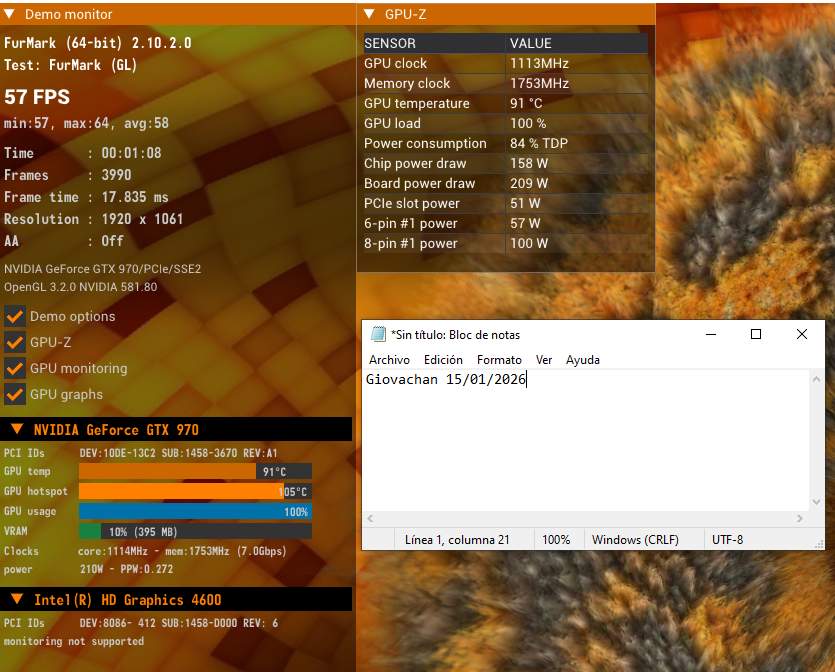The width and height of the screenshot is (835, 672).
Task: Click the Notepad vertical scrollbar up arrow
Action: coord(816,379)
